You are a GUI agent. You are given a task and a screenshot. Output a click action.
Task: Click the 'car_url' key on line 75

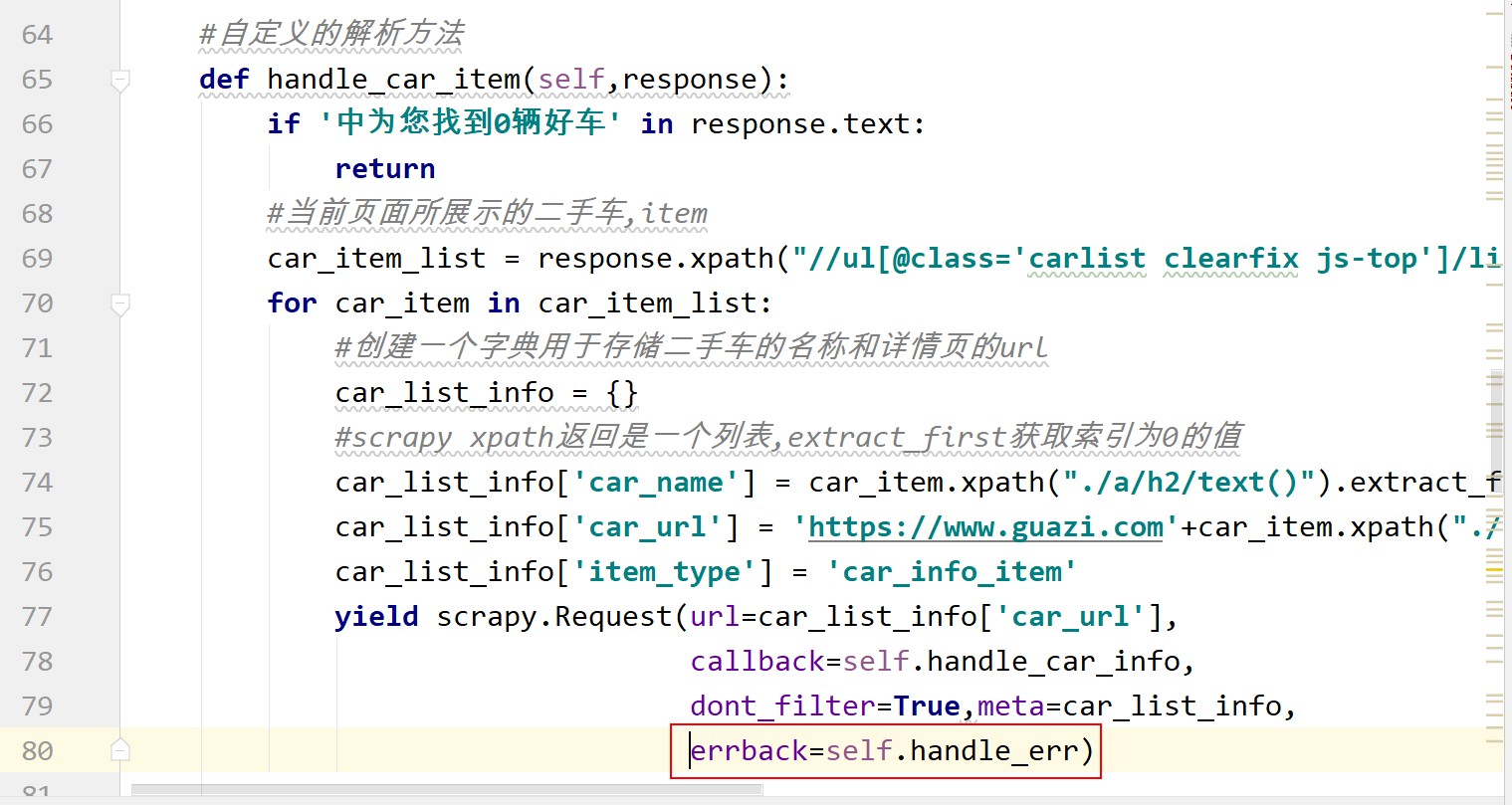click(648, 527)
